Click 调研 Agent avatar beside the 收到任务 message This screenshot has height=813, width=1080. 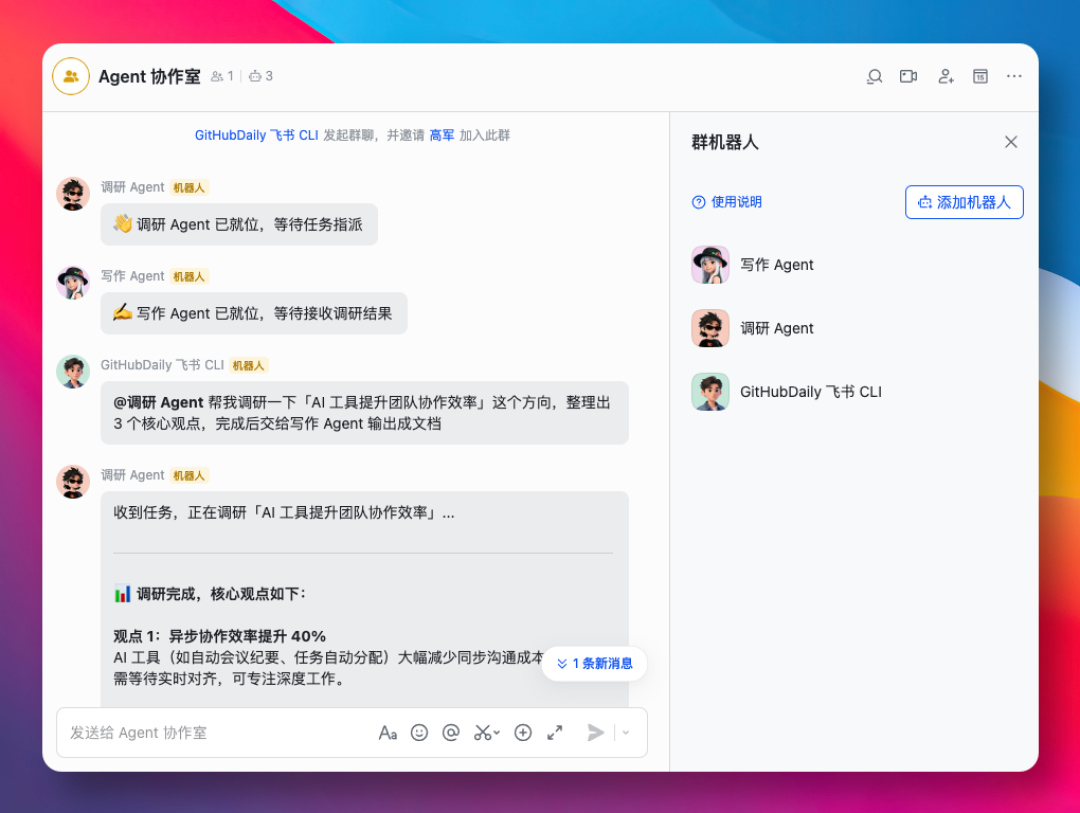pyautogui.click(x=73, y=482)
